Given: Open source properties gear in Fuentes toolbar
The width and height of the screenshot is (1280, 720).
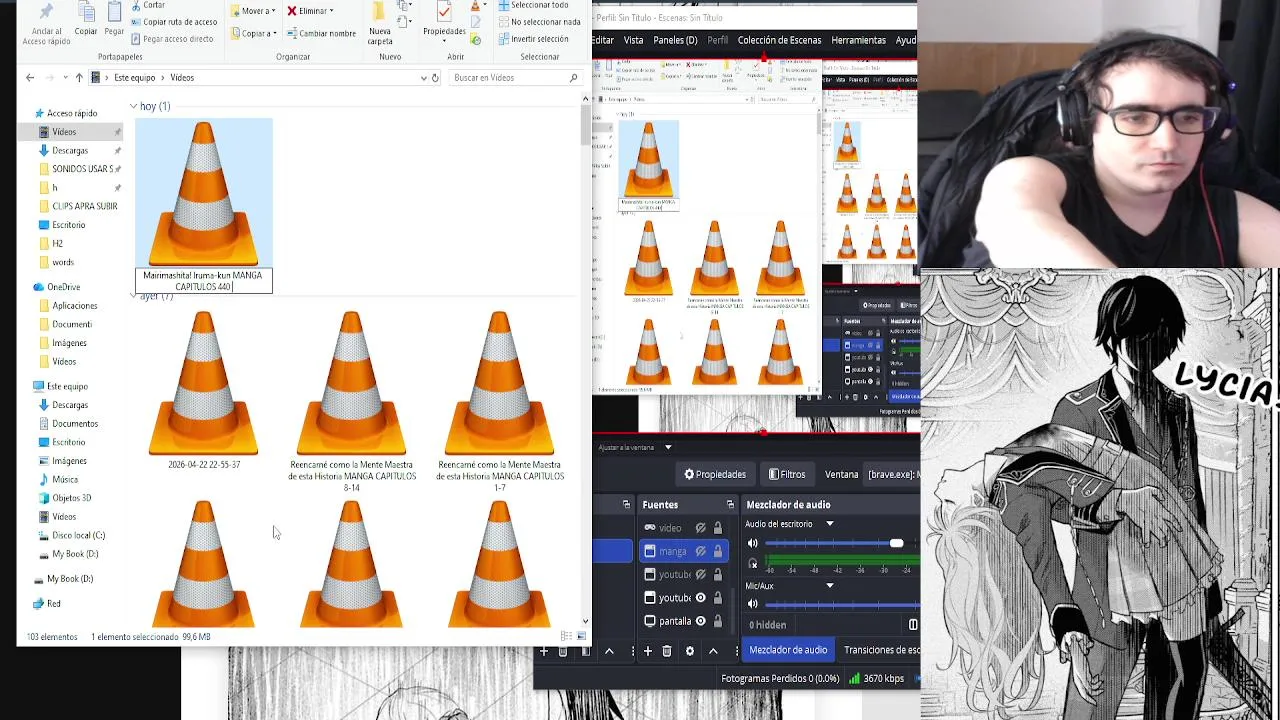Looking at the screenshot, I should coord(690,651).
